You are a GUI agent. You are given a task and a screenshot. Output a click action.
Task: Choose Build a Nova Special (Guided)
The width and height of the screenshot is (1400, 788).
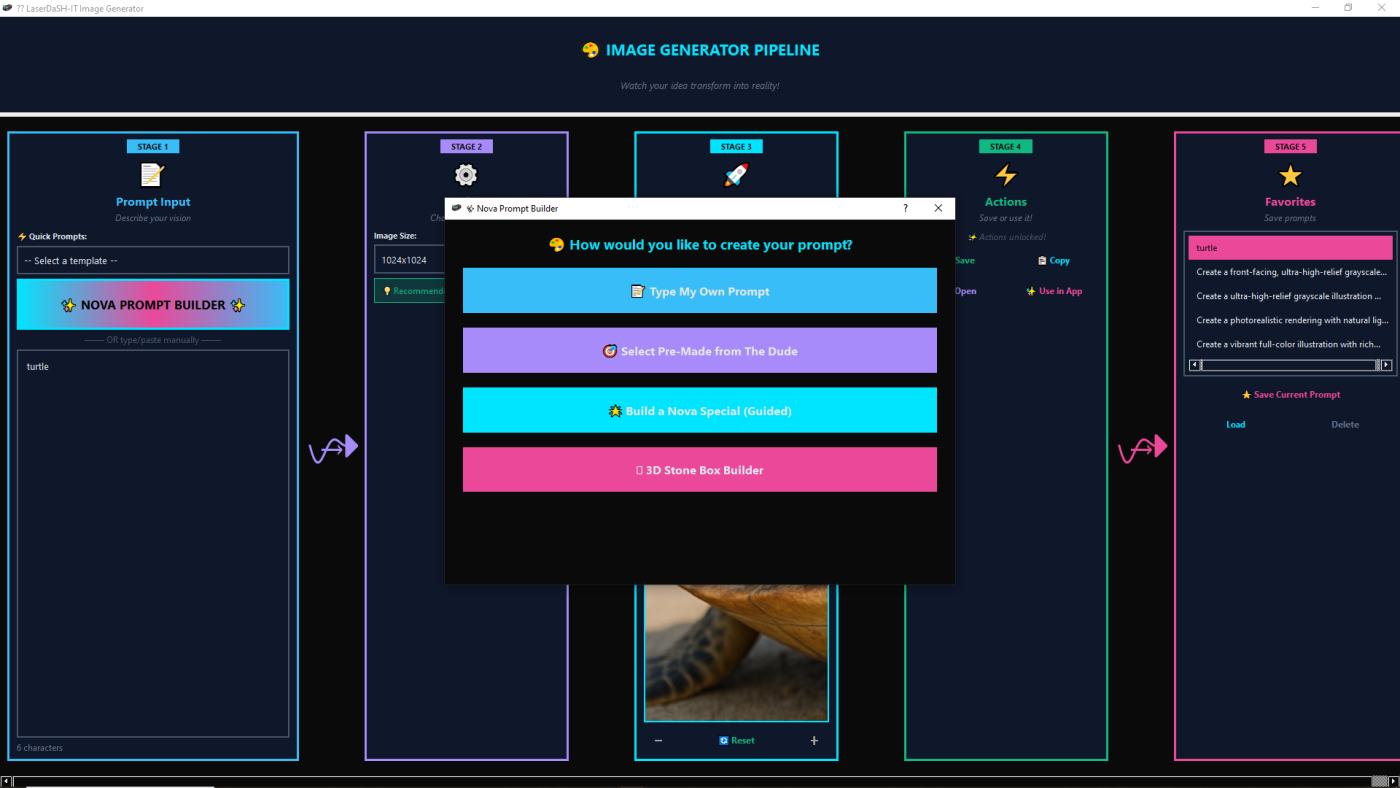[700, 410]
